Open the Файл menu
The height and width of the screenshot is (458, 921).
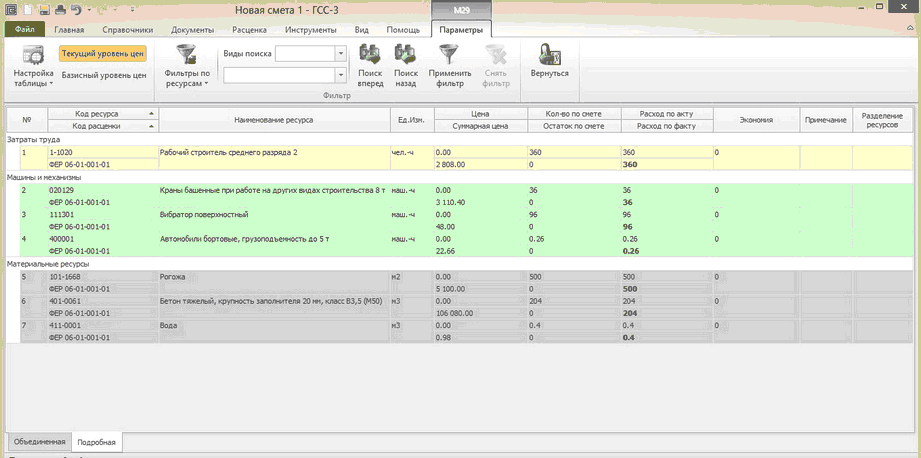[25, 30]
